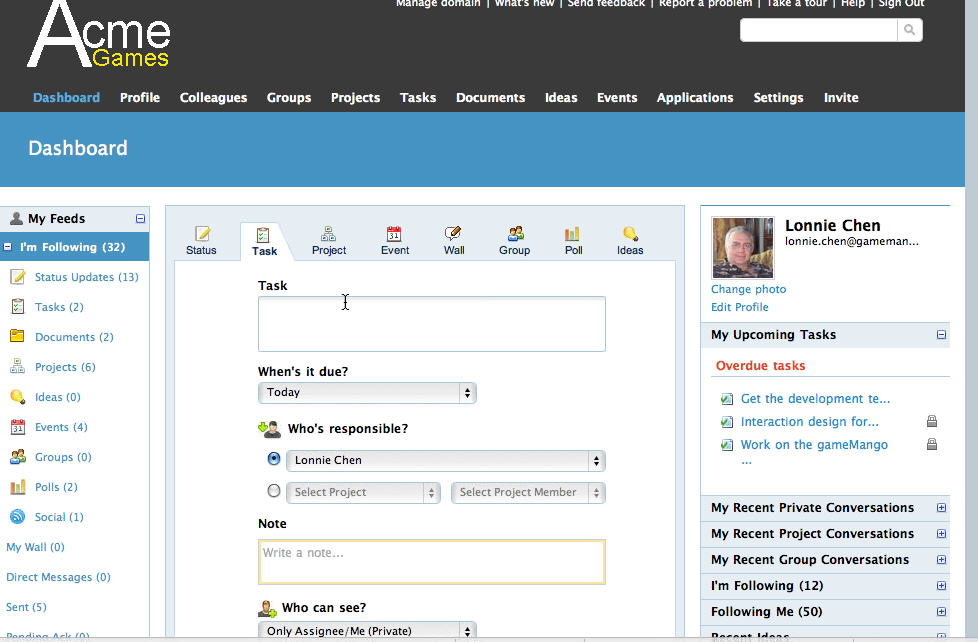Go to the Documents menu item
Screen dimensions: 978x642
[x=490, y=97]
